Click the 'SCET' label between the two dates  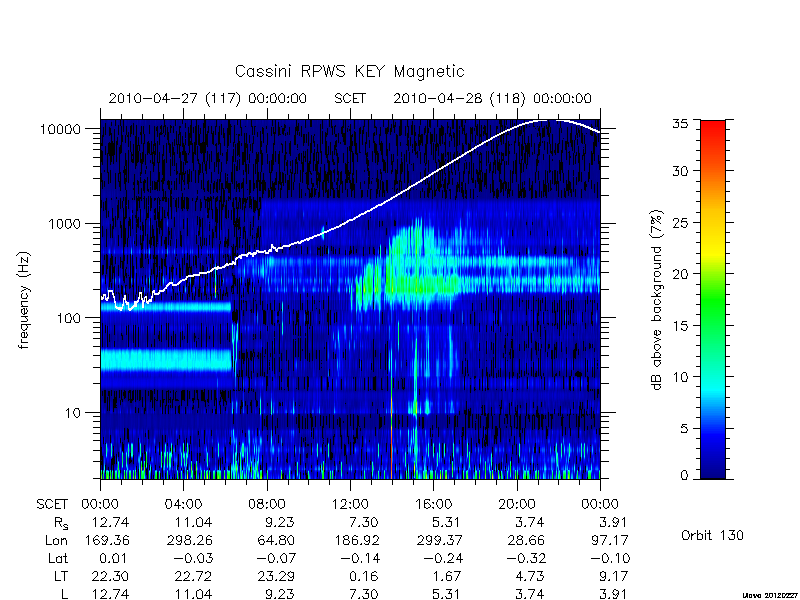click(x=350, y=98)
